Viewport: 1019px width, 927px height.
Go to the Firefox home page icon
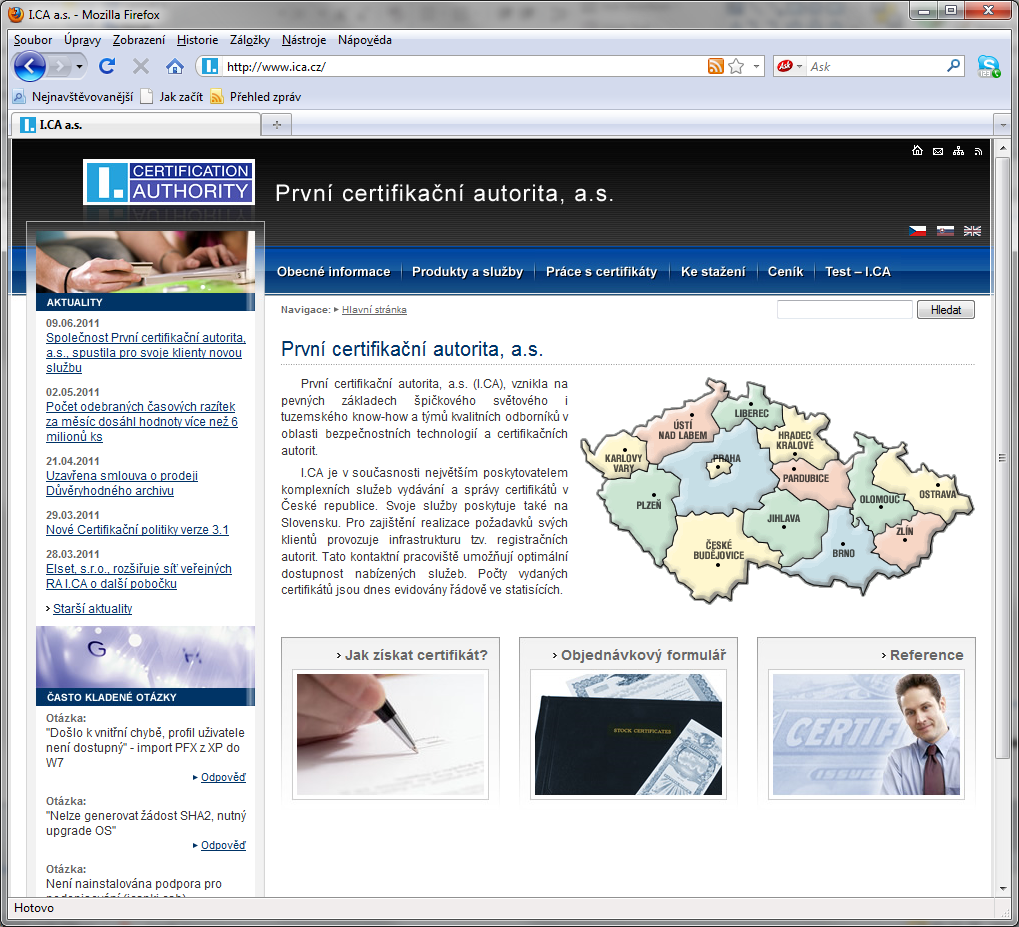pos(174,66)
